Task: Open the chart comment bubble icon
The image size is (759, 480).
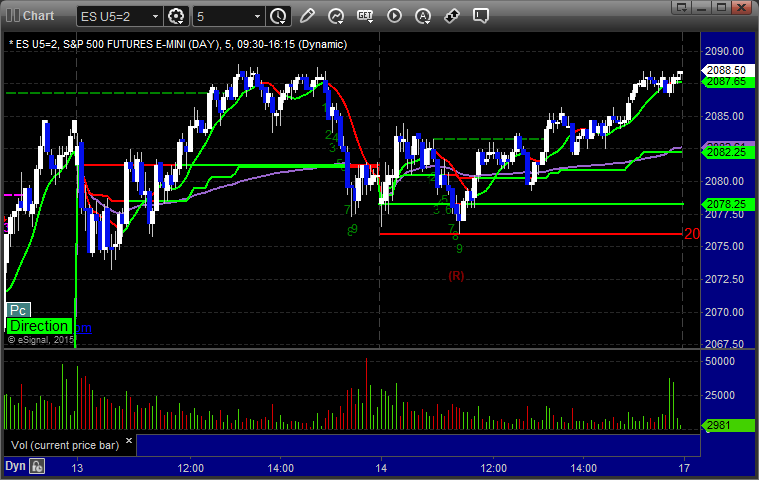Action: (x=481, y=16)
